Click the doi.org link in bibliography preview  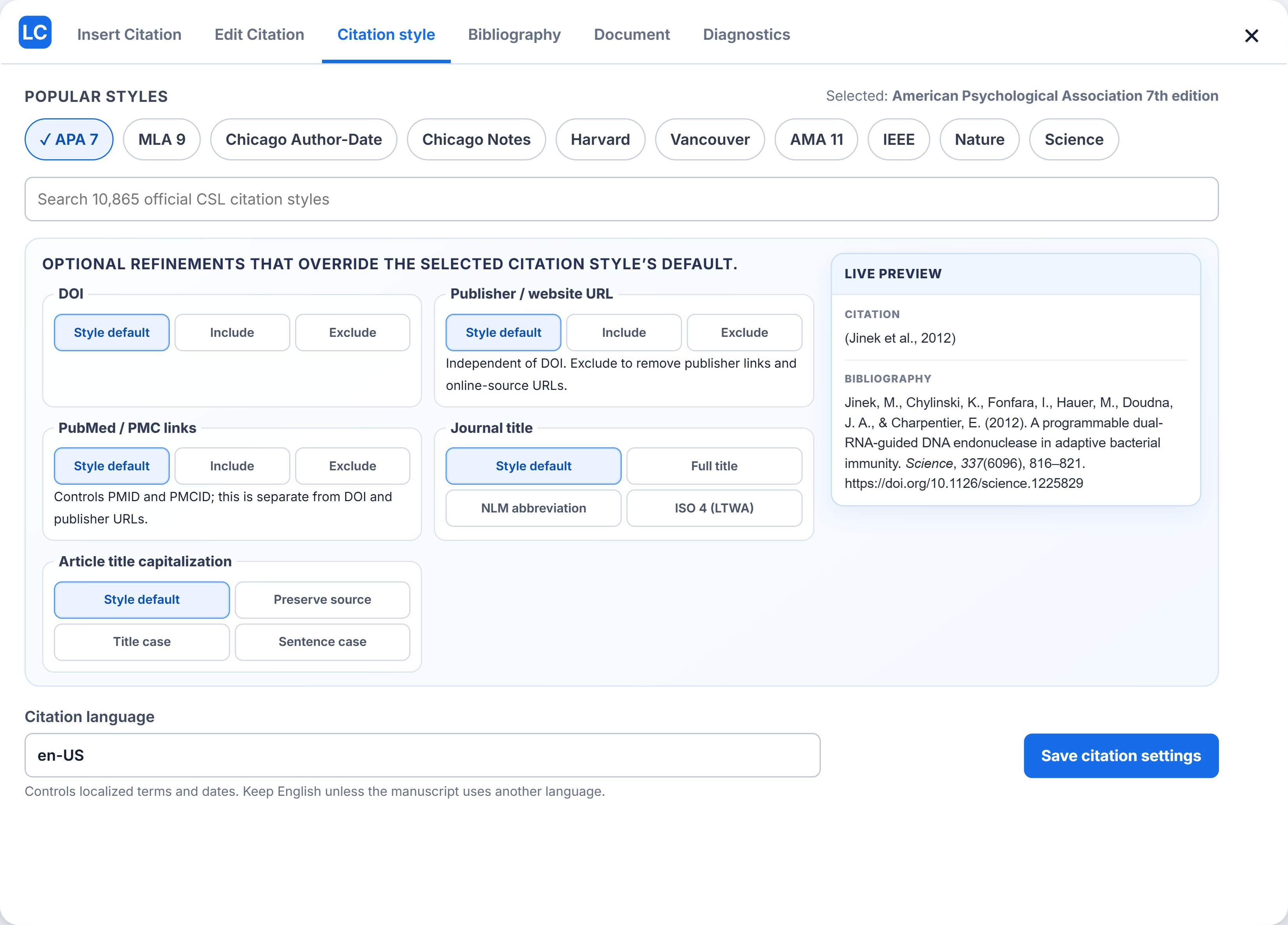tap(964, 483)
